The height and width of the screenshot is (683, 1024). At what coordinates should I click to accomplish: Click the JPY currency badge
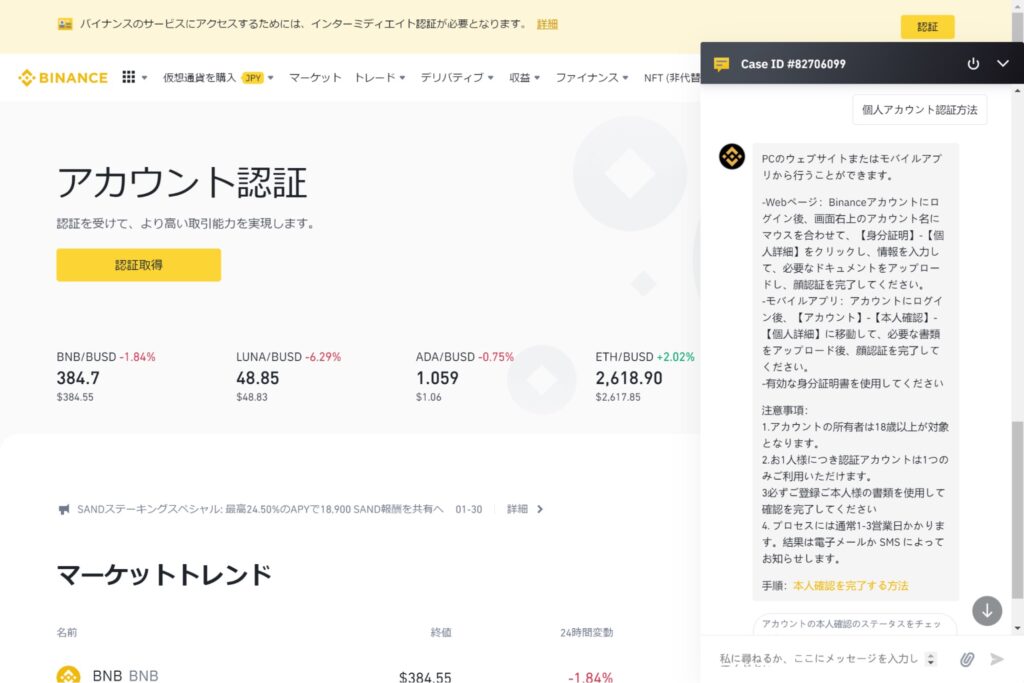pos(252,78)
